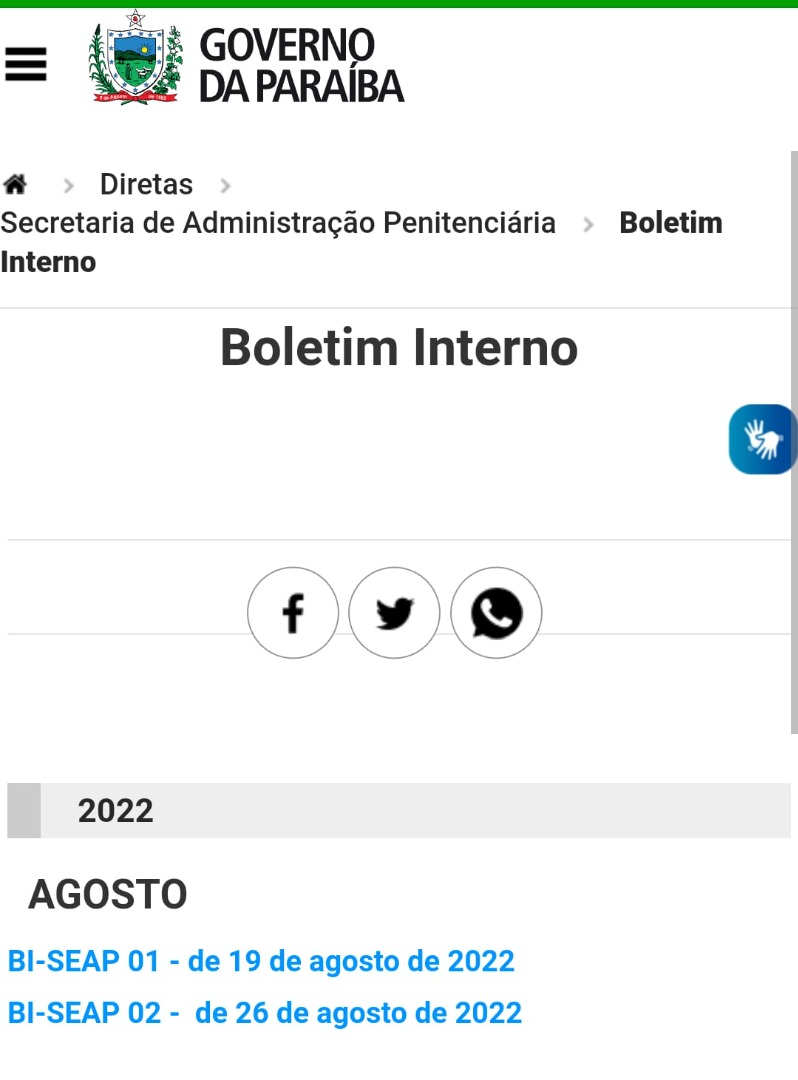Image resolution: width=798 pixels, height=1080 pixels.
Task: Open the VLibras sign language accessibility widget
Action: pyautogui.click(x=762, y=439)
